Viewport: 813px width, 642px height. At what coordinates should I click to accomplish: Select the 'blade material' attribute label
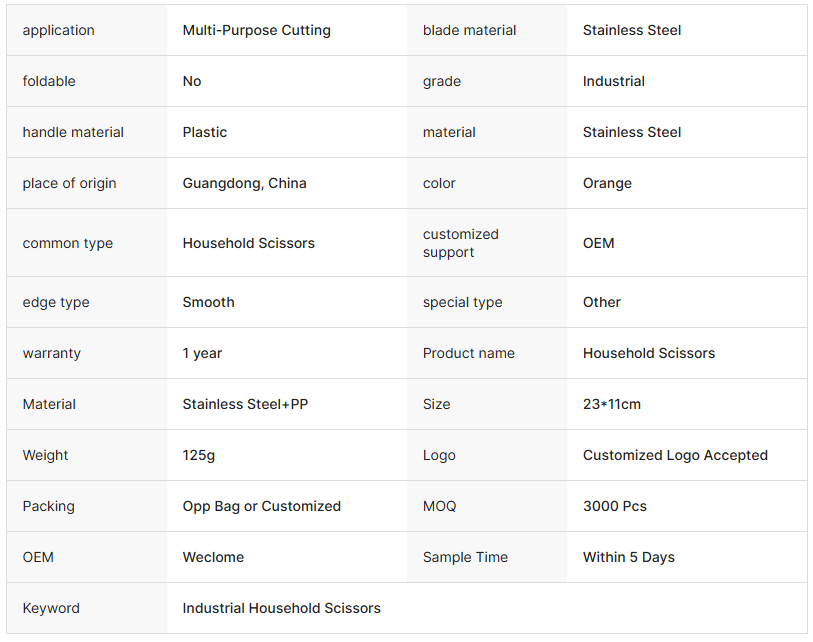(x=469, y=30)
